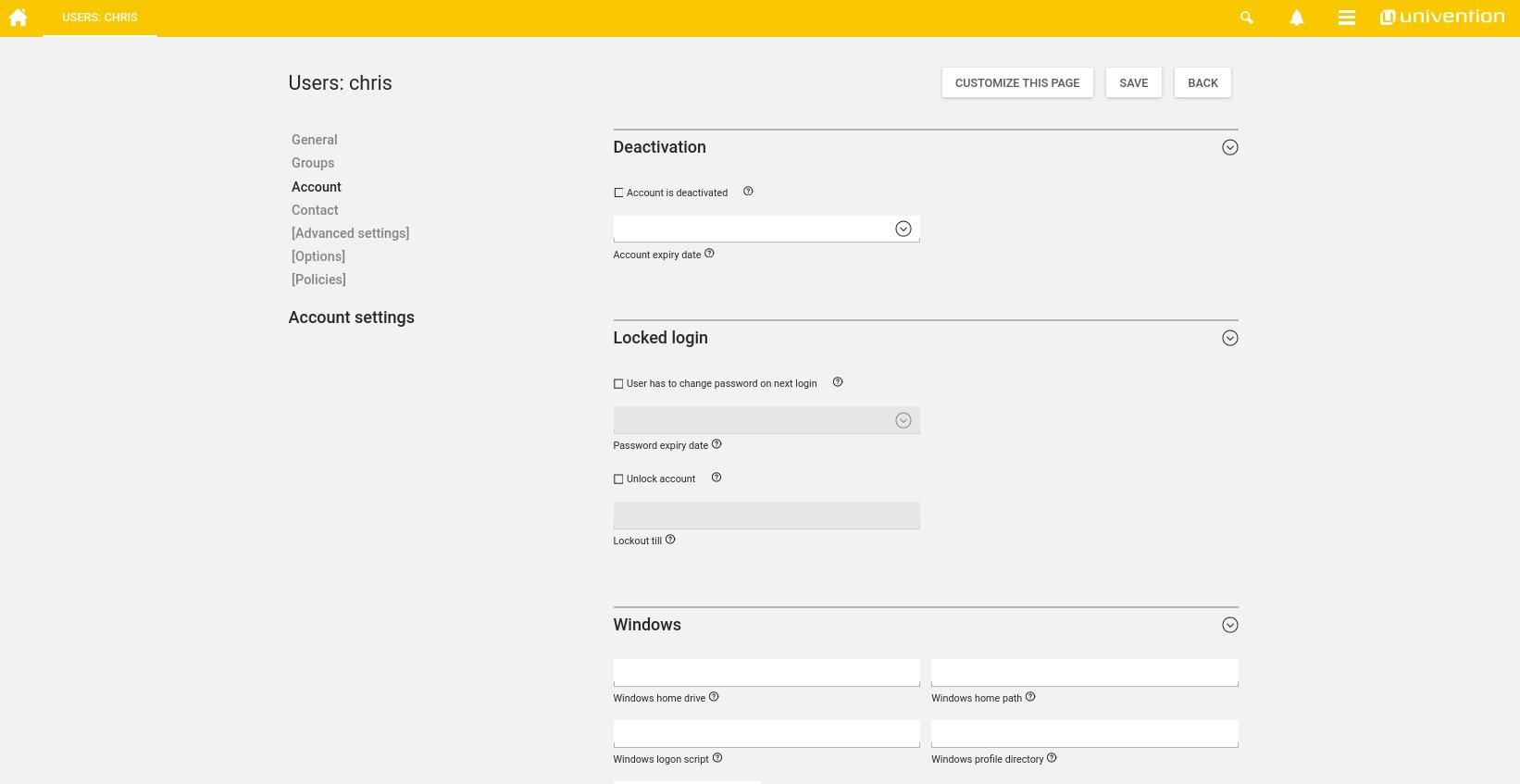
Task: Collapse the Deactivation section
Action: click(x=1229, y=147)
